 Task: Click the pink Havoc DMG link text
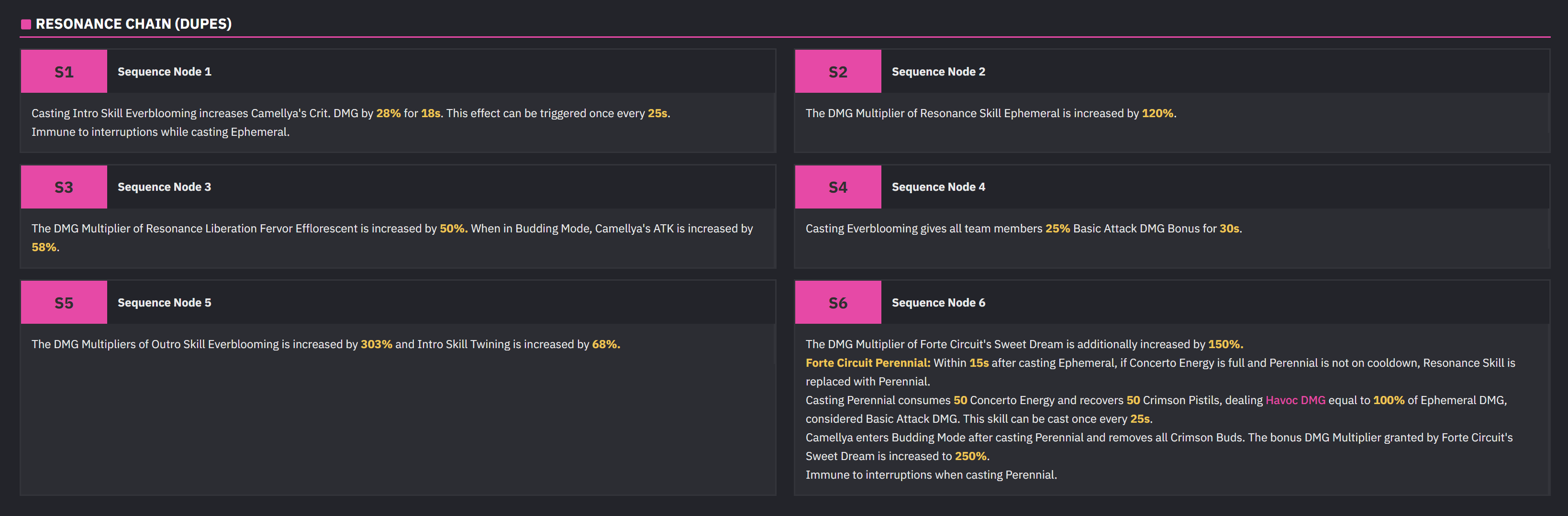pyautogui.click(x=1295, y=400)
